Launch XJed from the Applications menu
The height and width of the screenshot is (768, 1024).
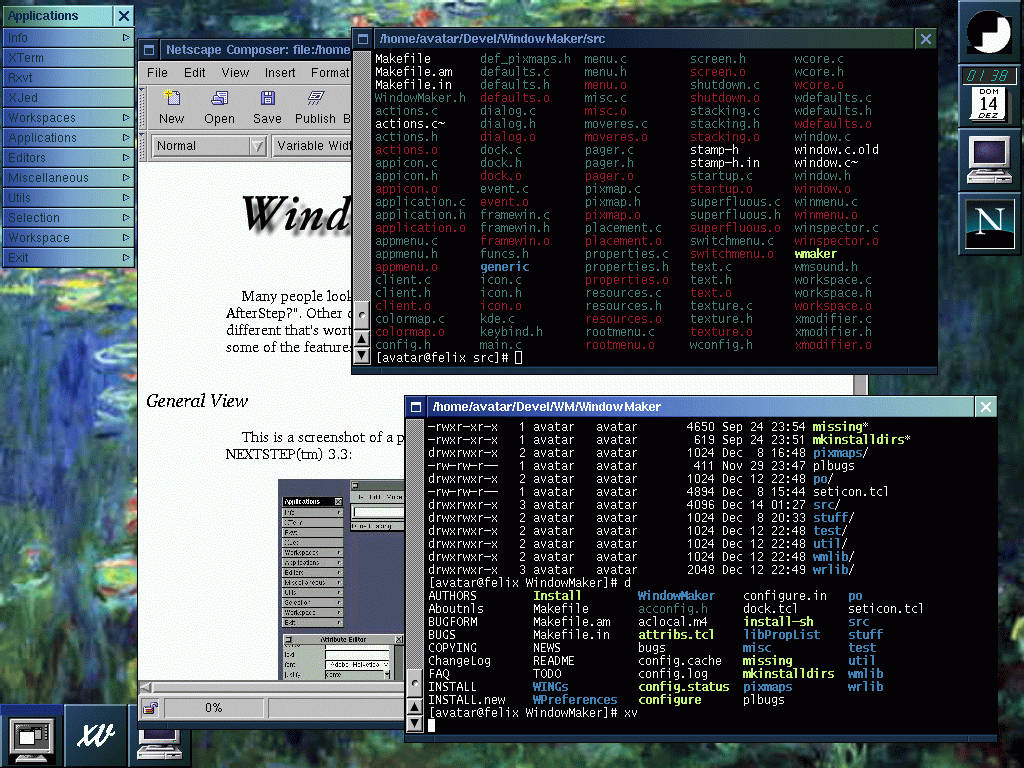pos(69,97)
